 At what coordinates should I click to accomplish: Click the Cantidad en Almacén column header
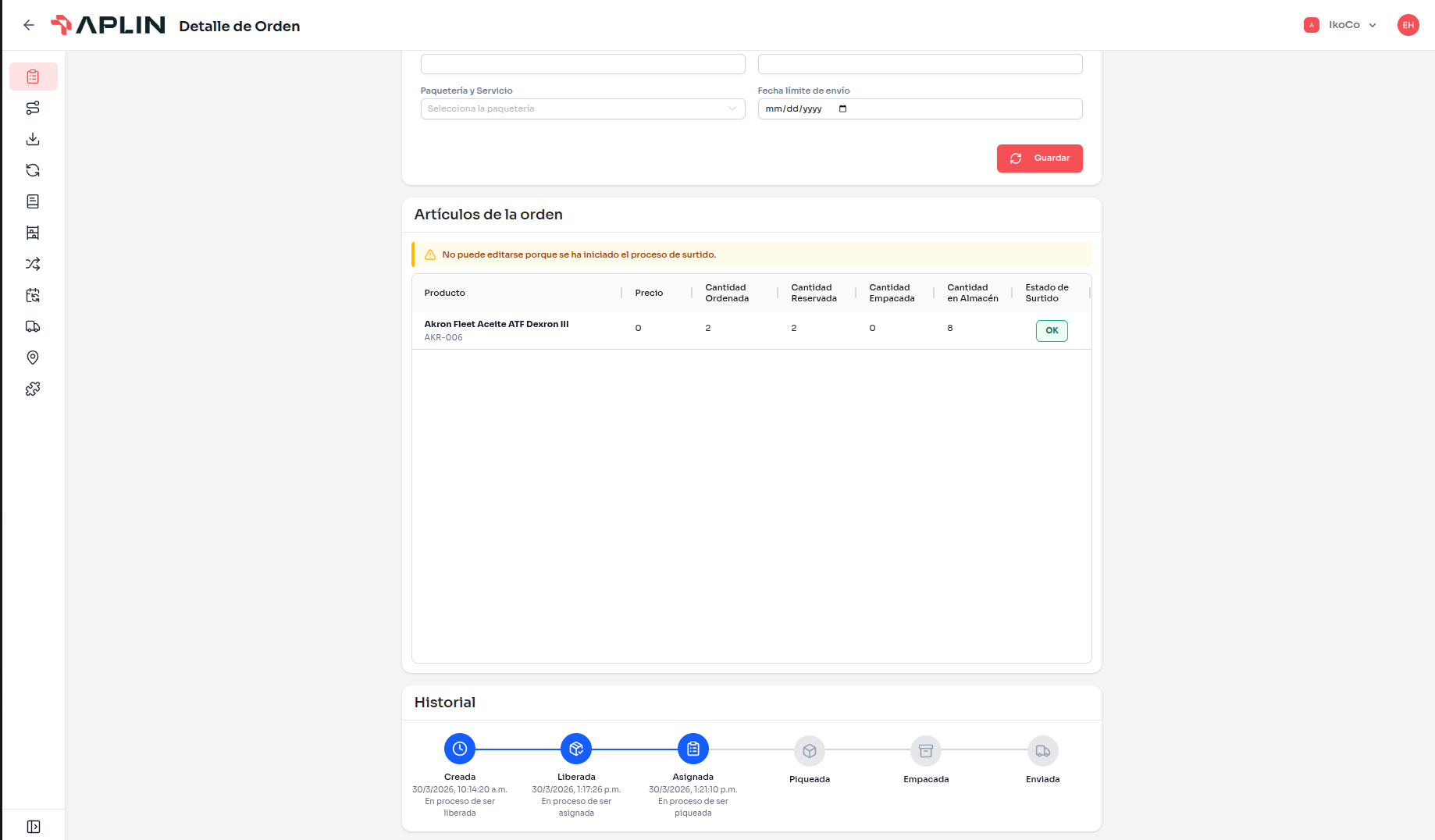pos(973,293)
